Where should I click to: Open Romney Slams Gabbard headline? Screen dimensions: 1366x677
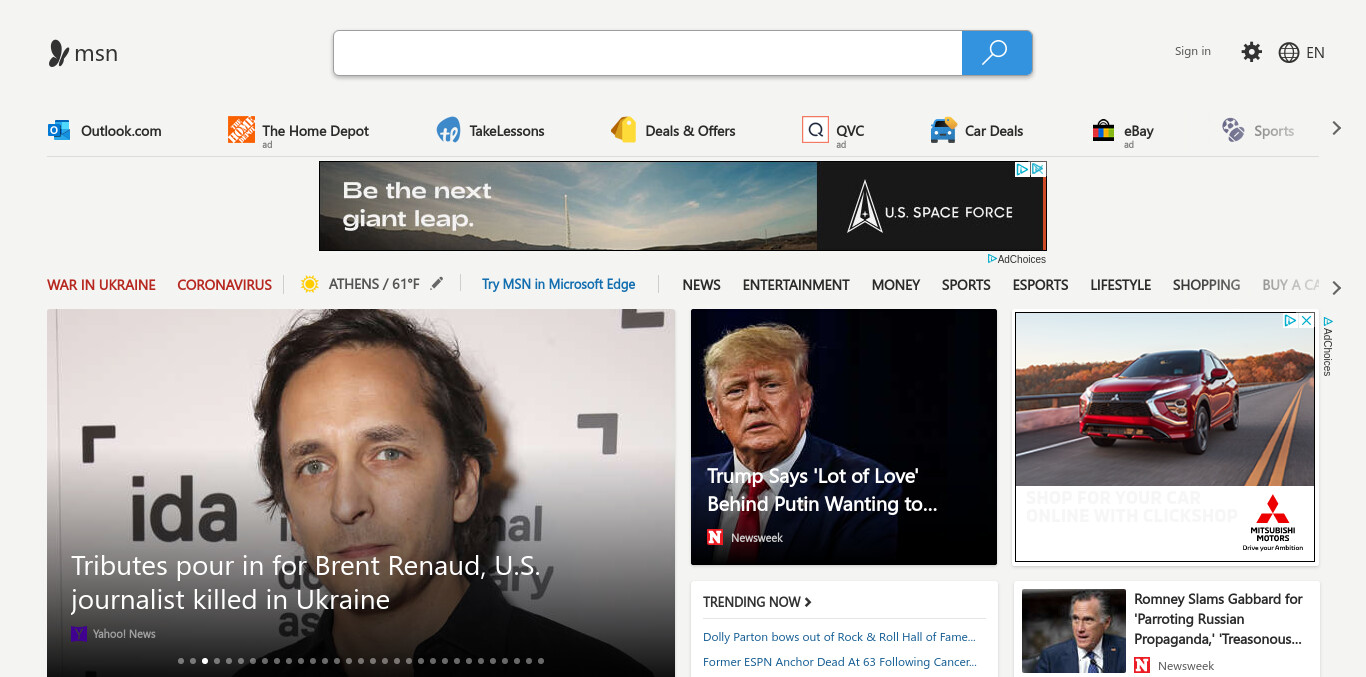(x=1218, y=619)
